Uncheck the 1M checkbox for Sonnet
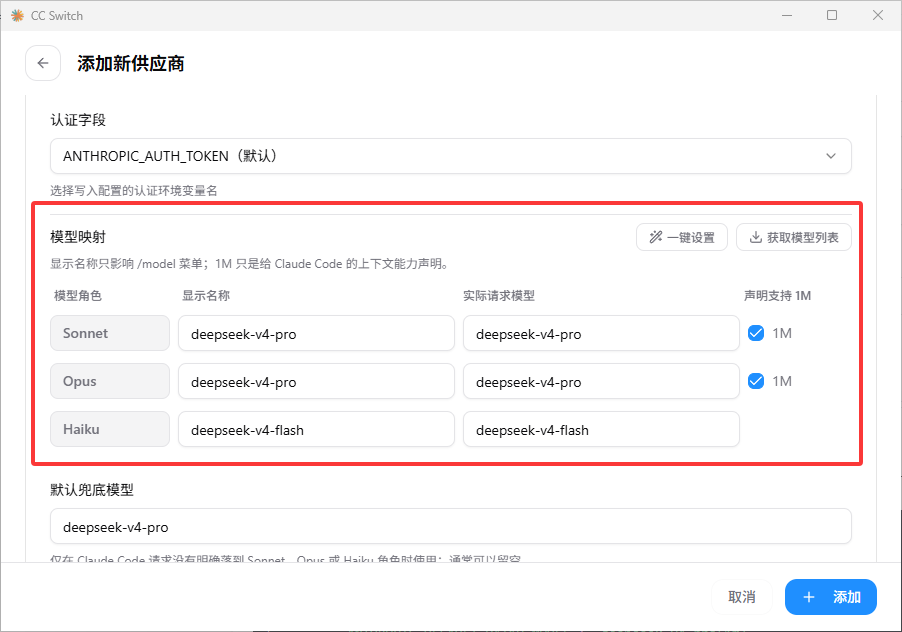The height and width of the screenshot is (632, 902). [x=756, y=333]
